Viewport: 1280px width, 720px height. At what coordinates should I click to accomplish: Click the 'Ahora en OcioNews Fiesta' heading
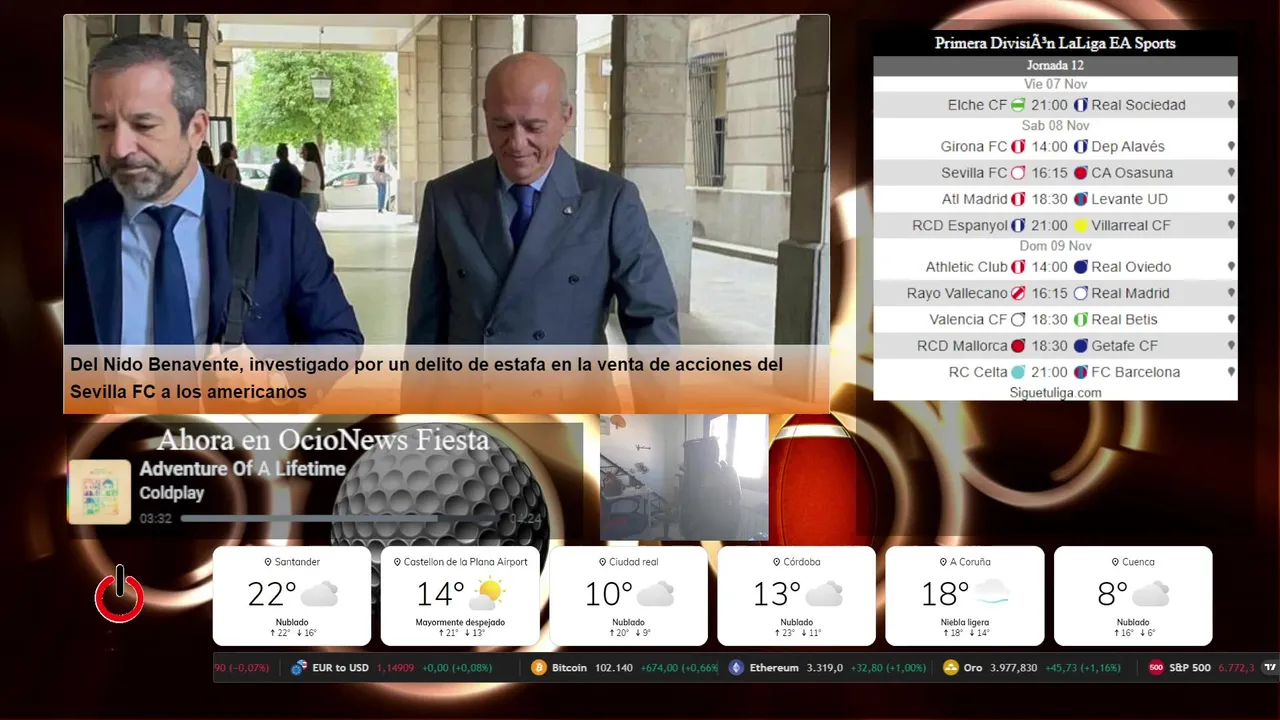tap(323, 440)
